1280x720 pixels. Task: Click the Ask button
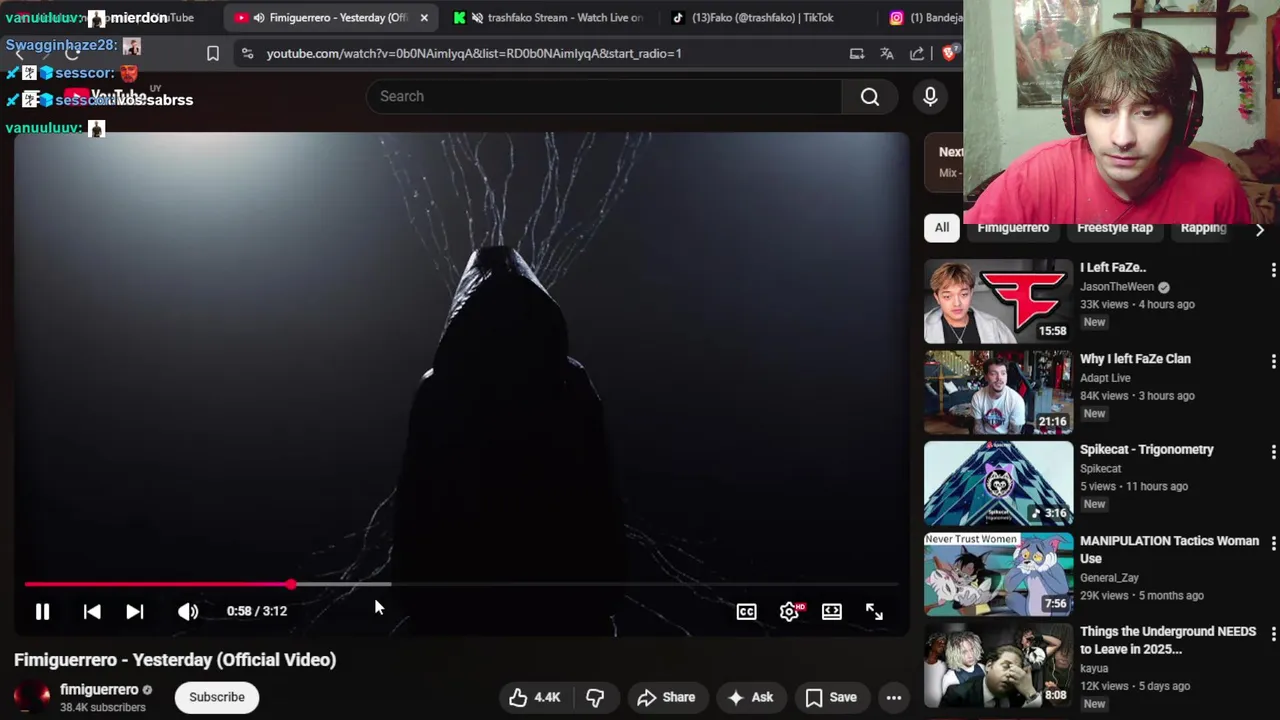pyautogui.click(x=751, y=697)
